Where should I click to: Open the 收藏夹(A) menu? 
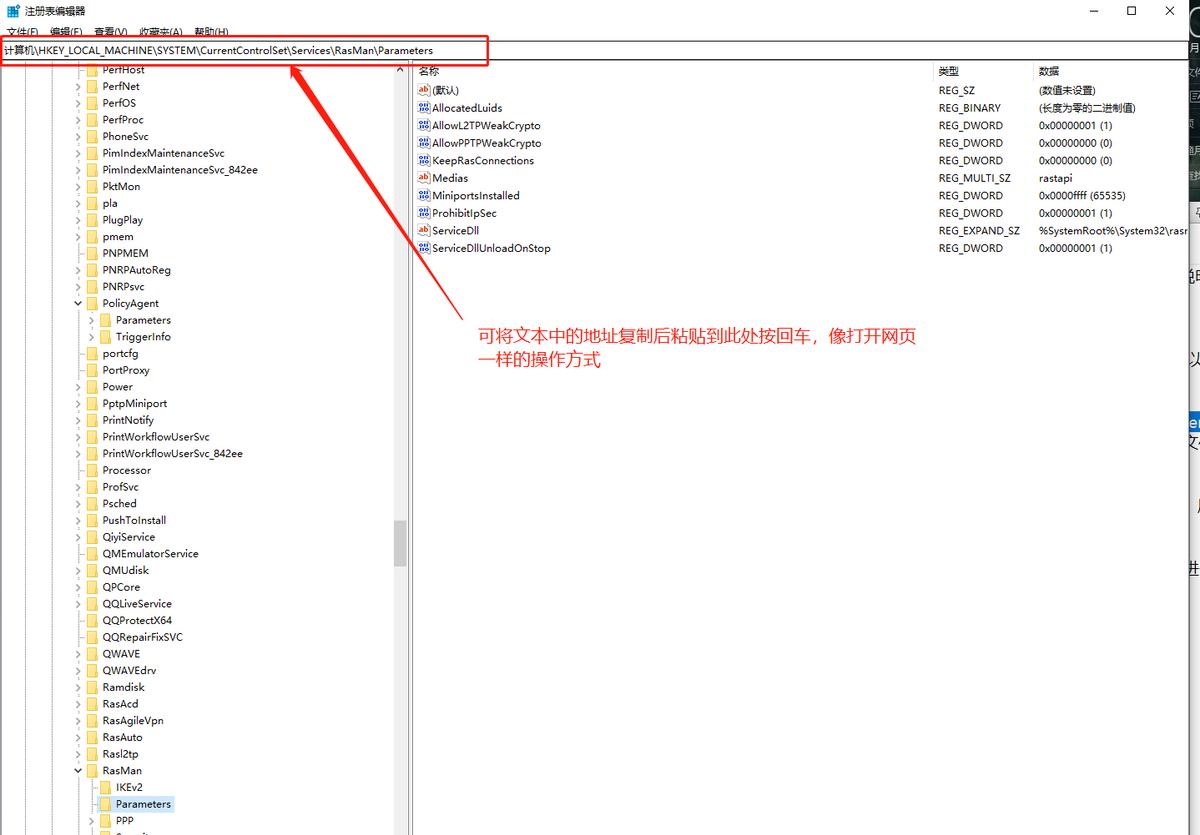(x=161, y=33)
